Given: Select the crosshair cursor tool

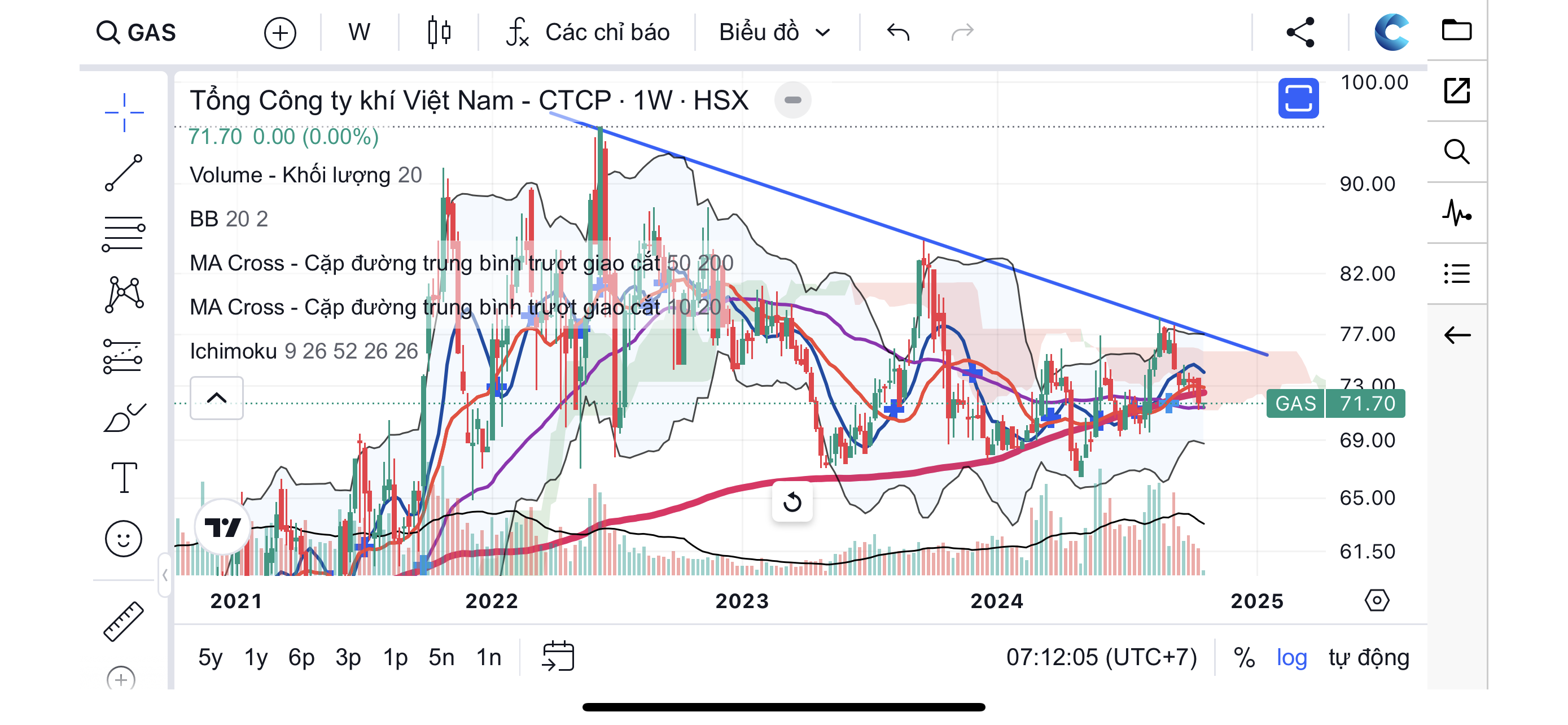Looking at the screenshot, I should 124,112.
